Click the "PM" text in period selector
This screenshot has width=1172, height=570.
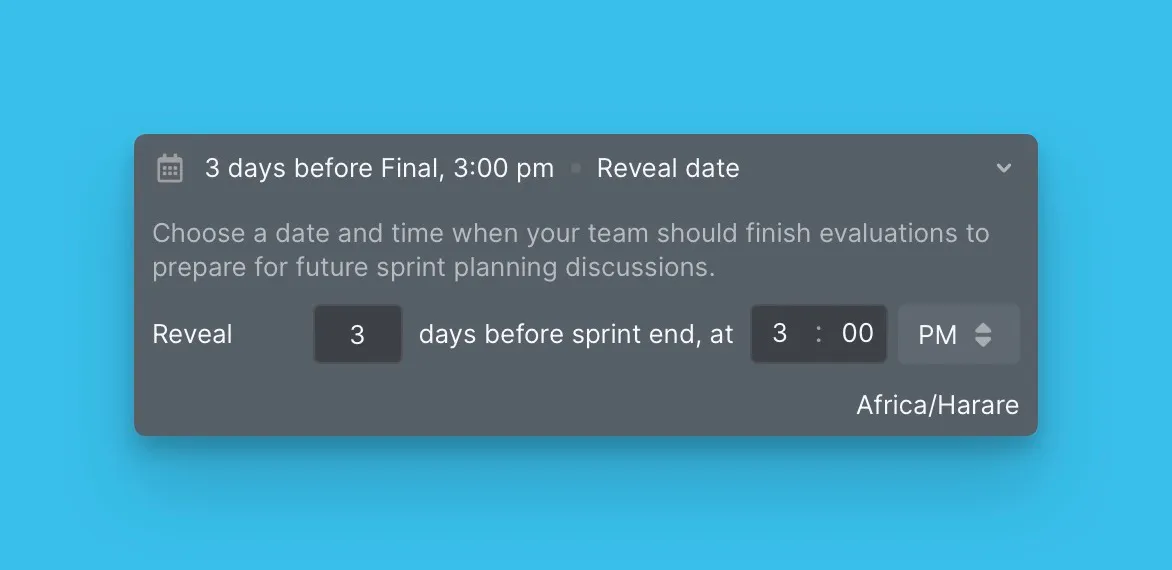click(x=937, y=335)
